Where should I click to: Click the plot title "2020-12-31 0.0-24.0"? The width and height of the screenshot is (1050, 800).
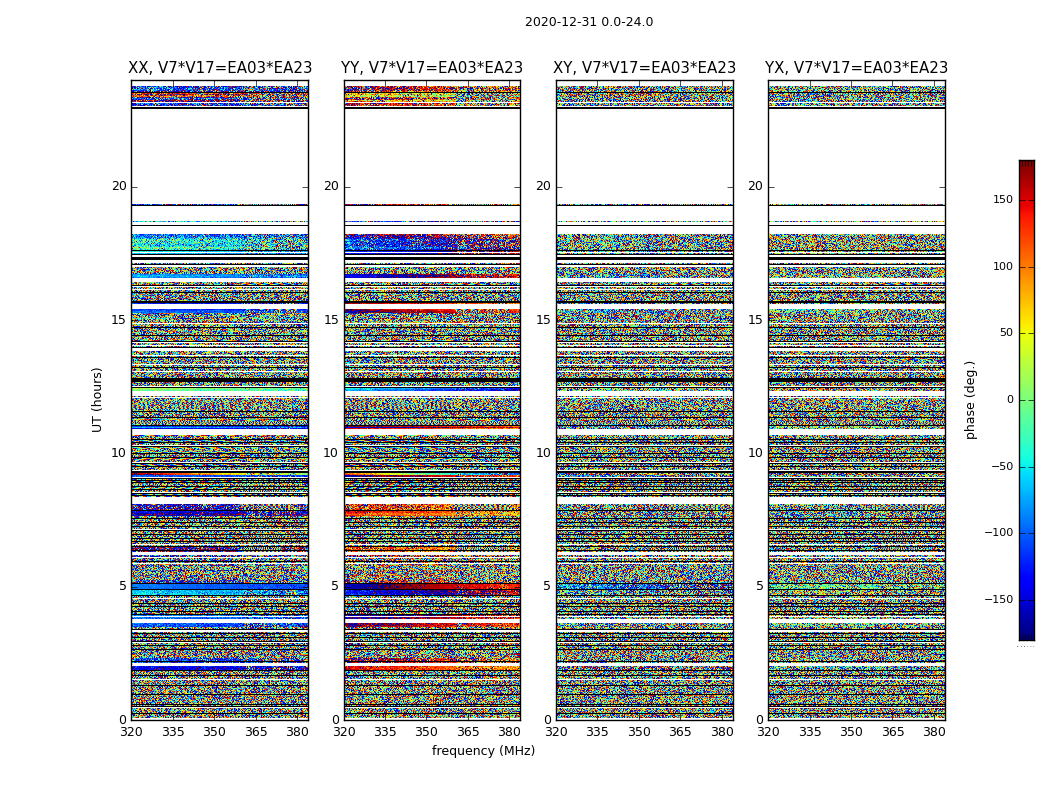589,22
